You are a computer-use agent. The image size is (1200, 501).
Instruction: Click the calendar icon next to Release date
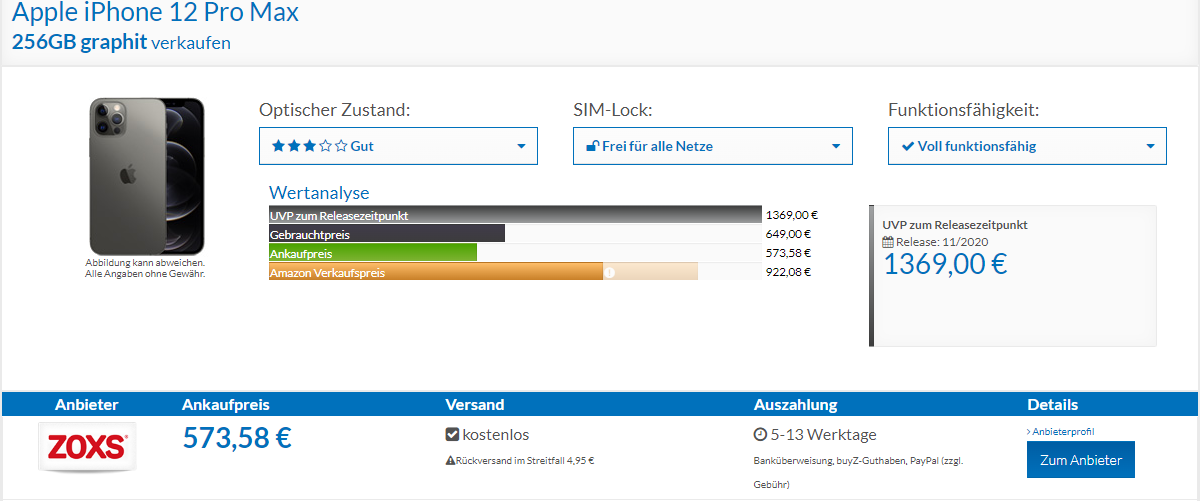pyautogui.click(x=887, y=242)
